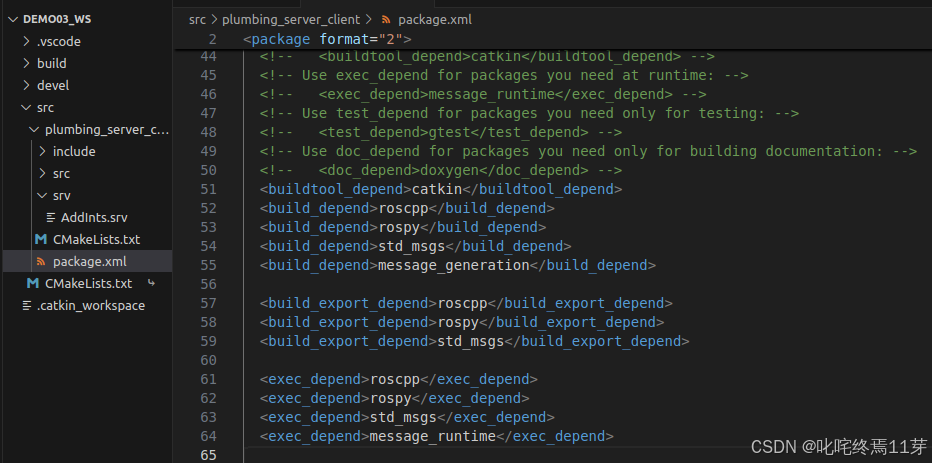Open CMakeLists.txt inside the package folder

(96, 240)
